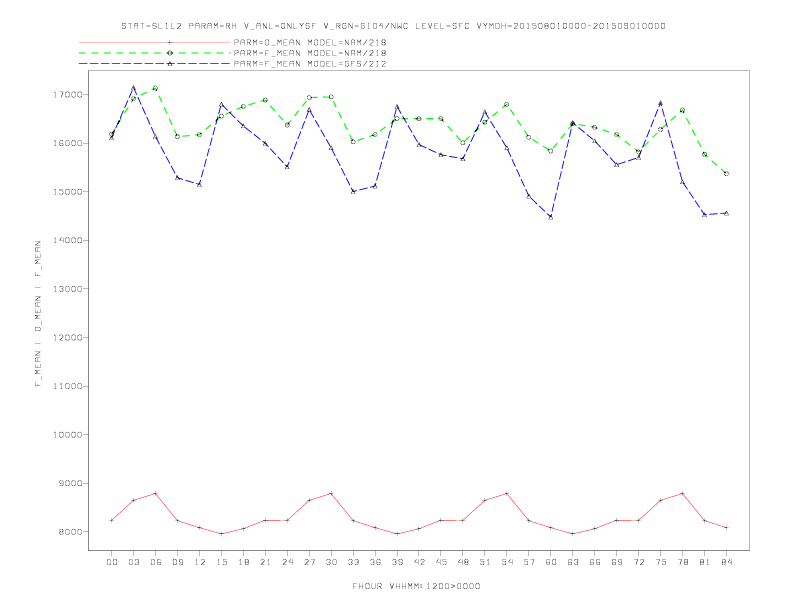Click the x-axis tick label 42
The image size is (792, 612).
point(419,562)
